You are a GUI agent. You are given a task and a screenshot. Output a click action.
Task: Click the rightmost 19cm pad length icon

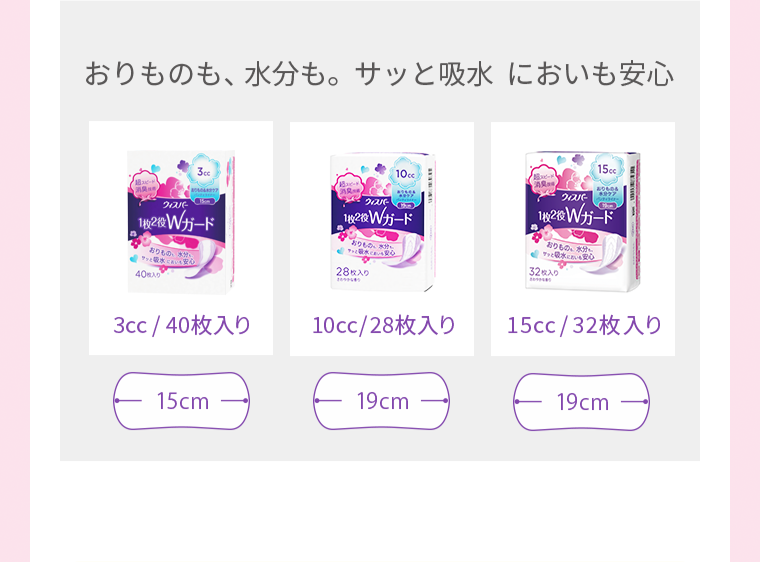click(582, 402)
